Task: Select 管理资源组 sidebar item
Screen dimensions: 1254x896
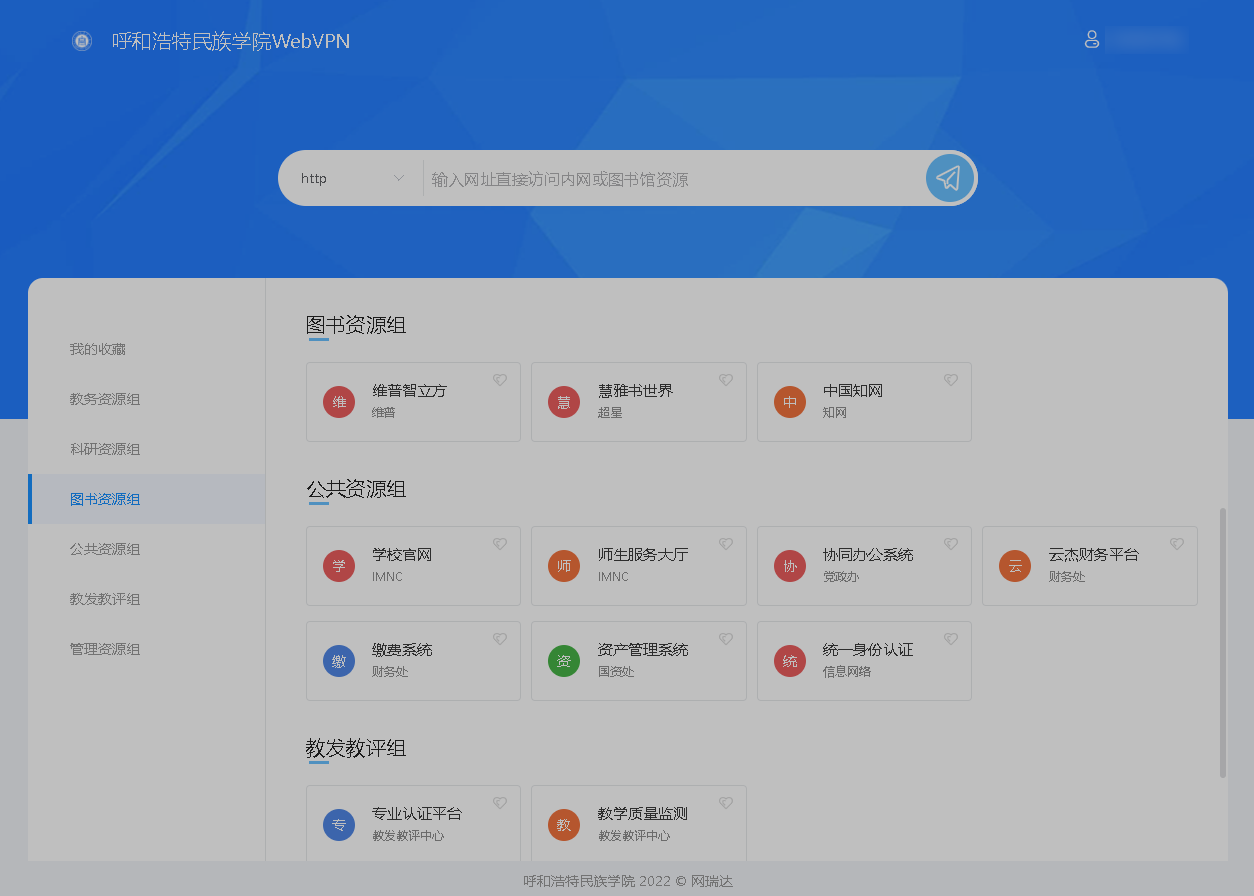Action: coord(105,649)
